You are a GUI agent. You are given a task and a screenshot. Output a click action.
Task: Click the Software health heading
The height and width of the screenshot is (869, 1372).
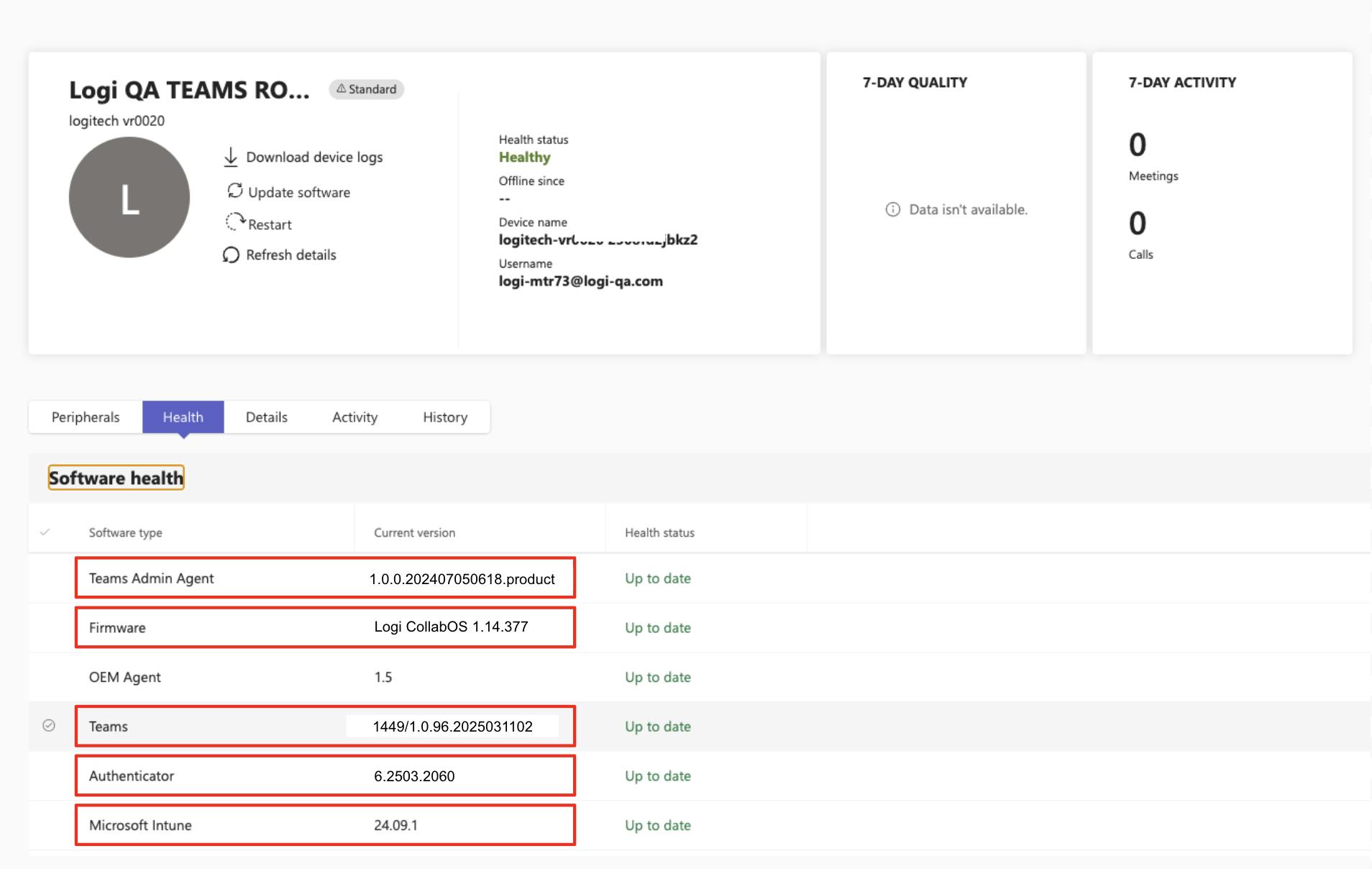(116, 478)
